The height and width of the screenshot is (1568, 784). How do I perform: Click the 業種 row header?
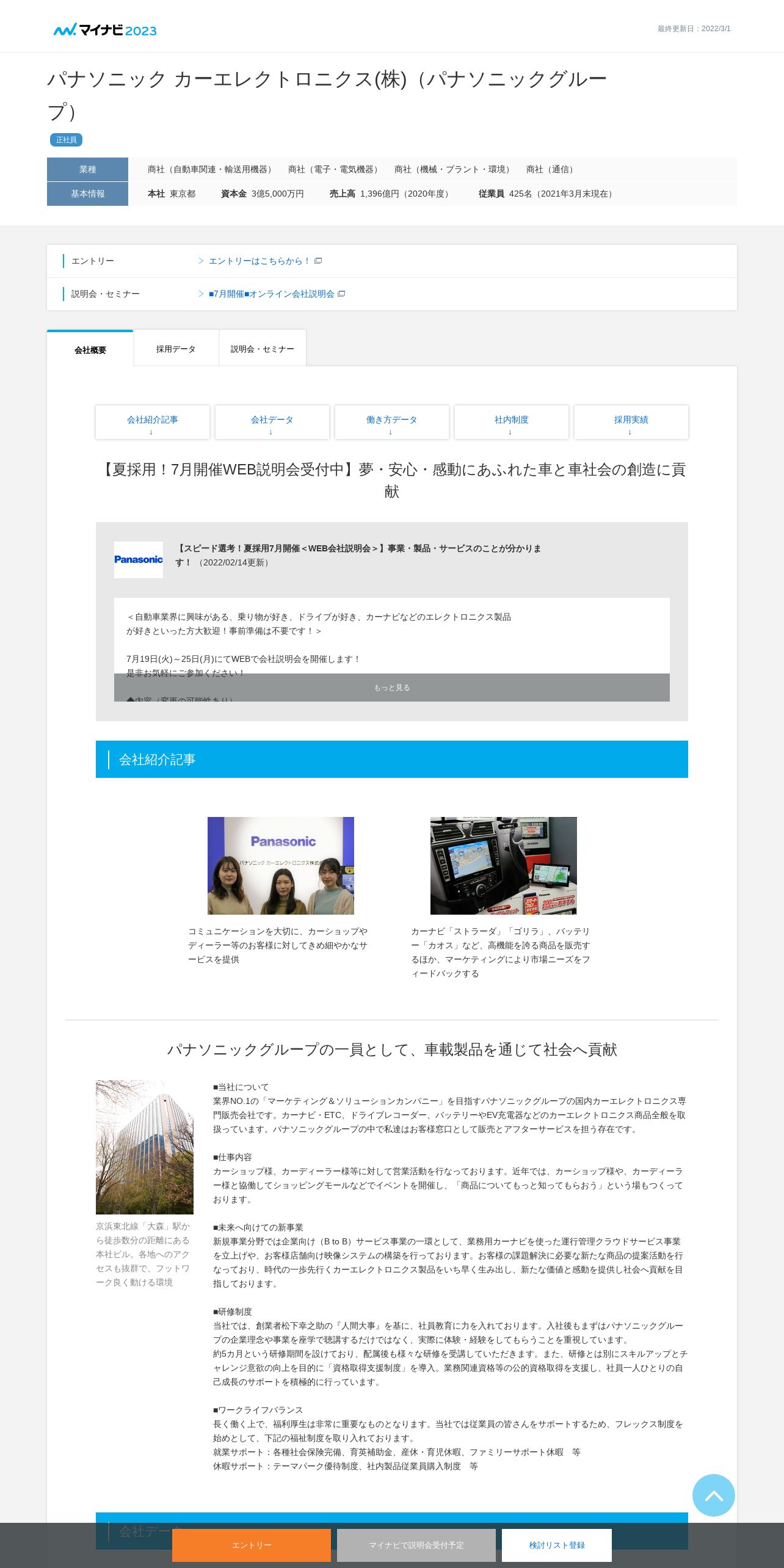[x=87, y=169]
